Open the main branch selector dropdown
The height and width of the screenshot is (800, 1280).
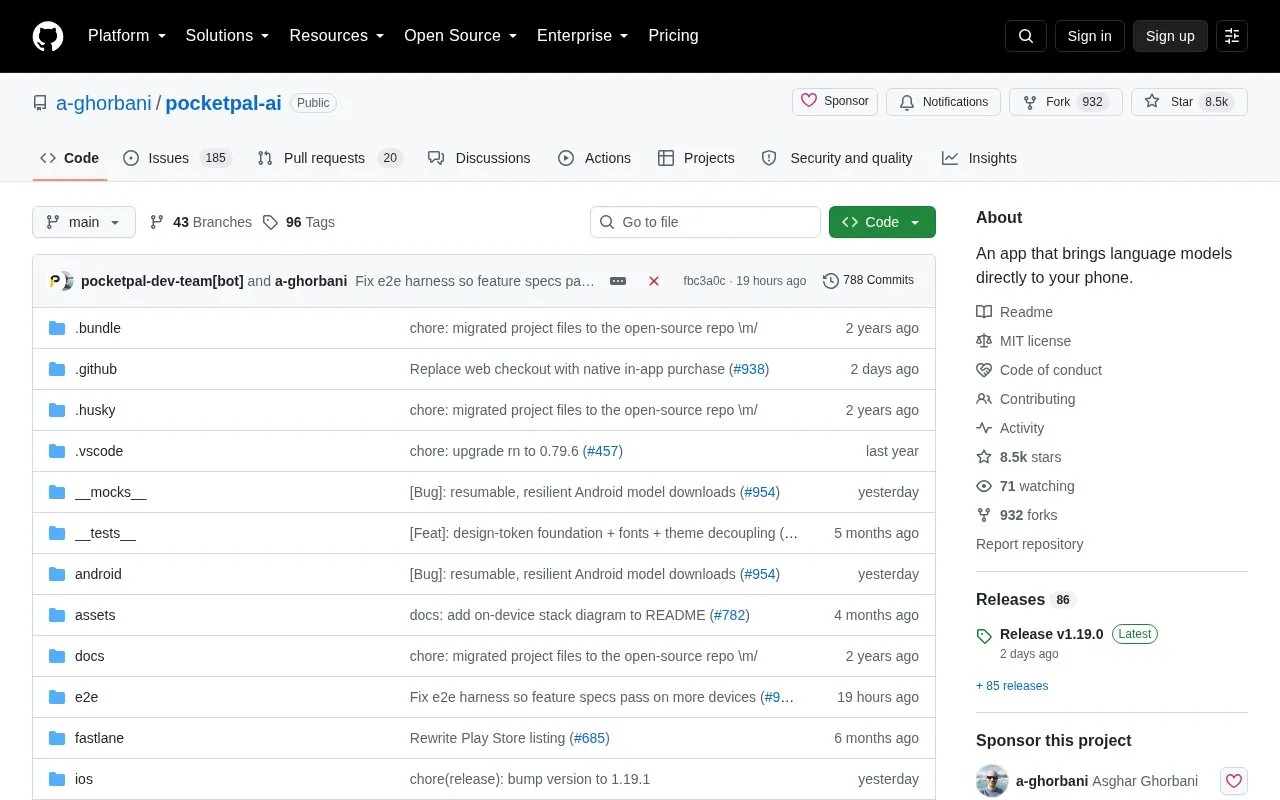point(84,222)
